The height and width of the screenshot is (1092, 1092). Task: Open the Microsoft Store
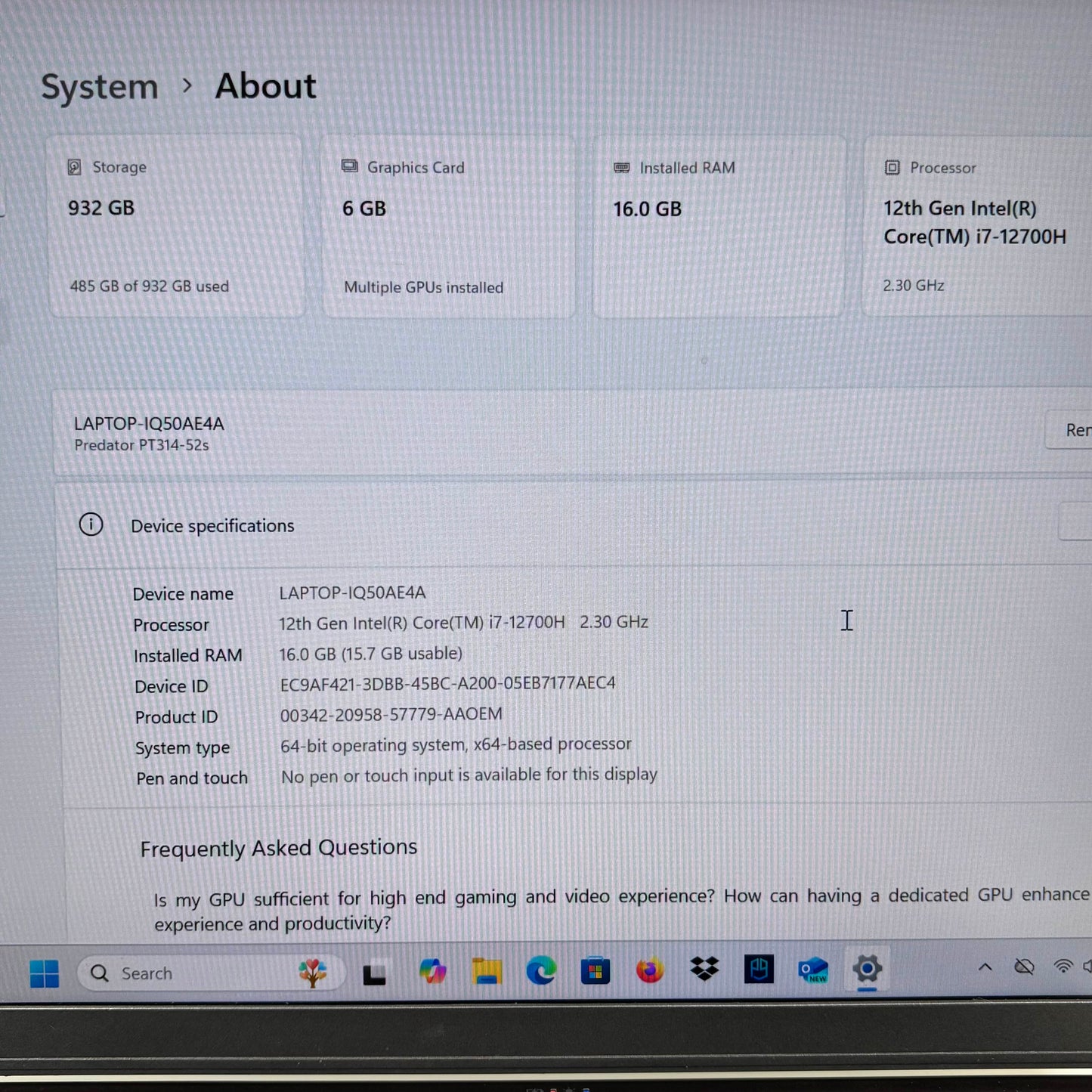[596, 971]
